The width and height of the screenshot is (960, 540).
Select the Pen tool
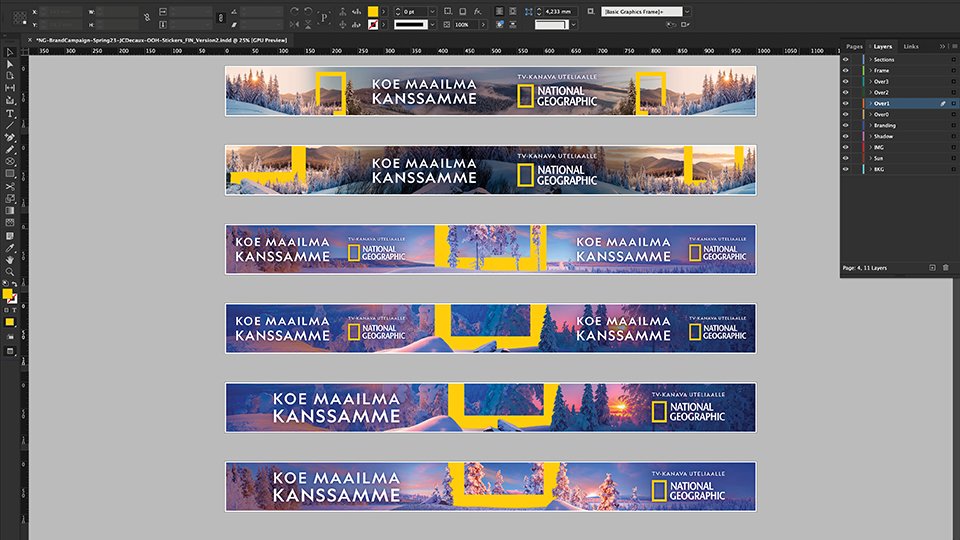10,138
